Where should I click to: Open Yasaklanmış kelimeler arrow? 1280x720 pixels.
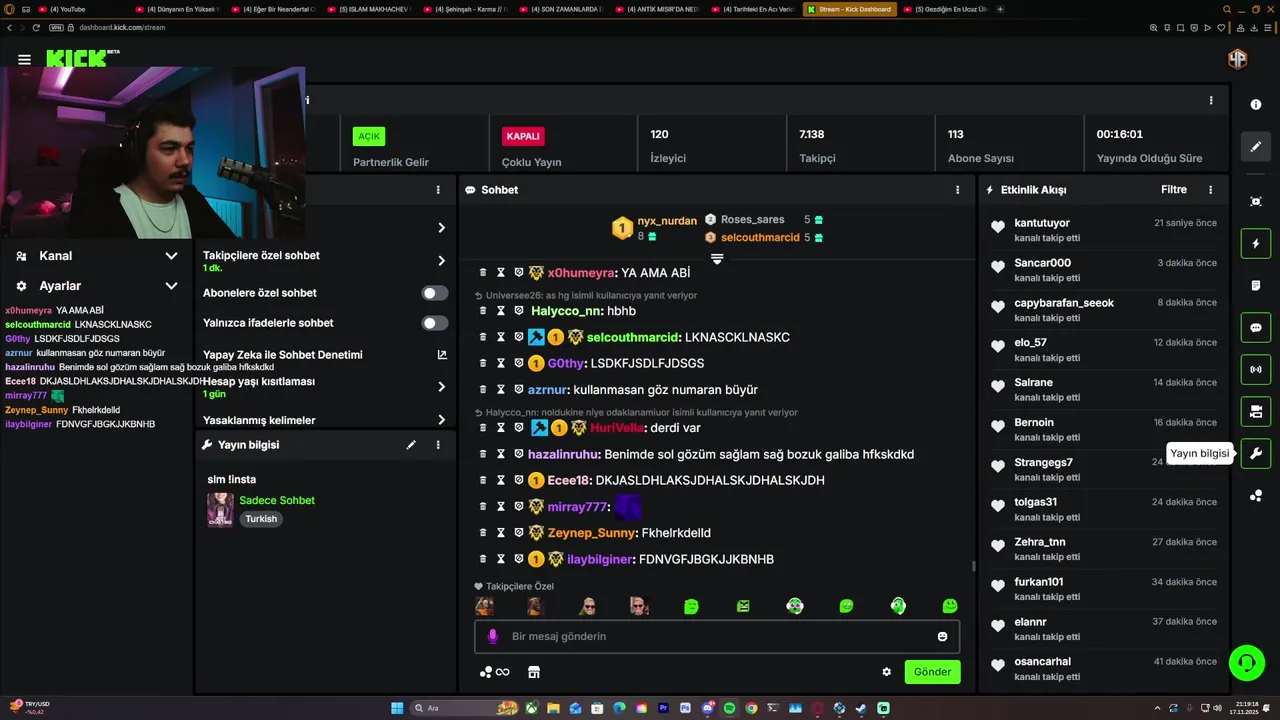click(442, 420)
